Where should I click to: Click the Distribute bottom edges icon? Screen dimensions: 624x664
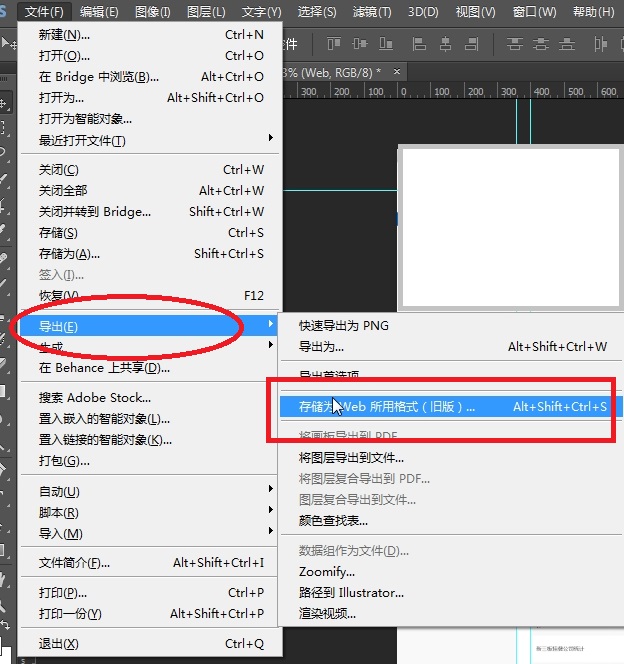pos(567,44)
